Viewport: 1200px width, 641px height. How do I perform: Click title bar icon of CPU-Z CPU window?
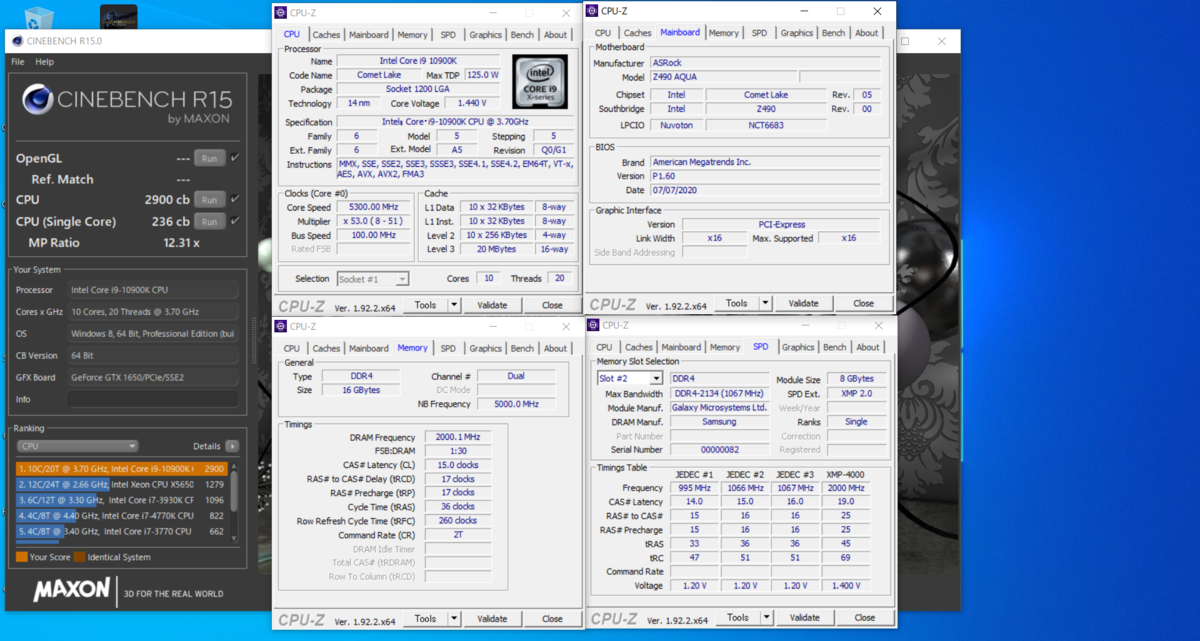[x=280, y=12]
